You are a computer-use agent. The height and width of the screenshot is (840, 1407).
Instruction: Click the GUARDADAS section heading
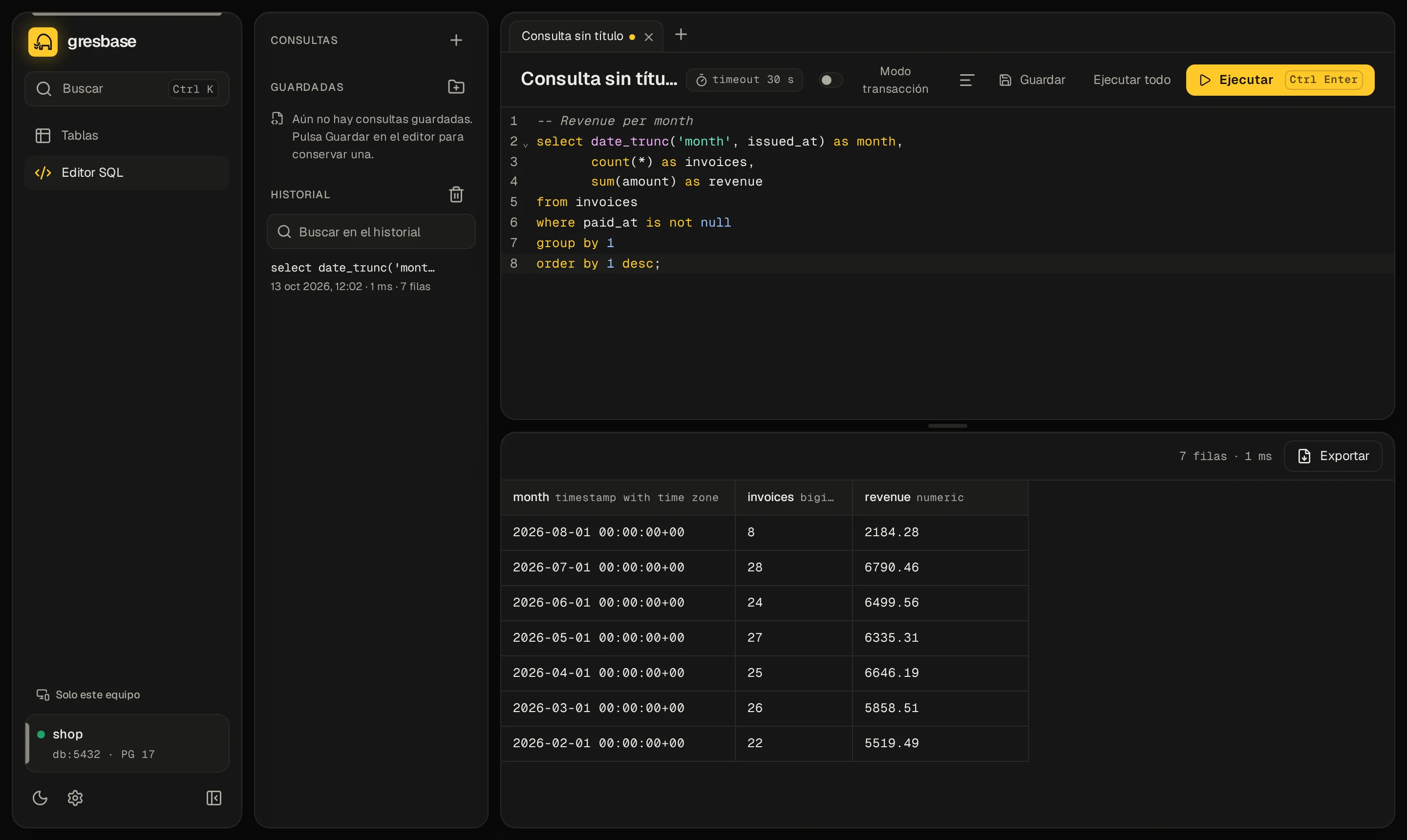point(307,87)
